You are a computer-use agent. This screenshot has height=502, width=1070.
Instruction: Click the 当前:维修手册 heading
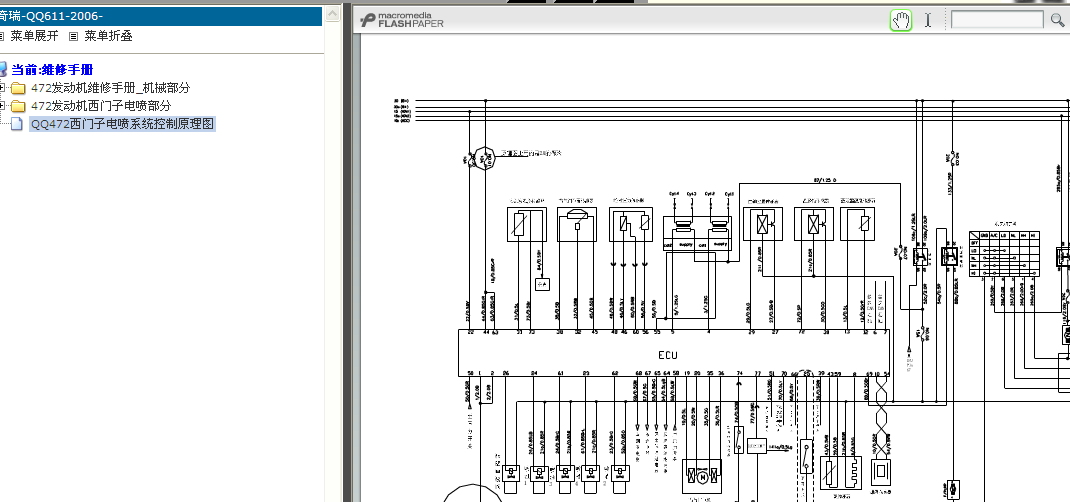pos(52,70)
